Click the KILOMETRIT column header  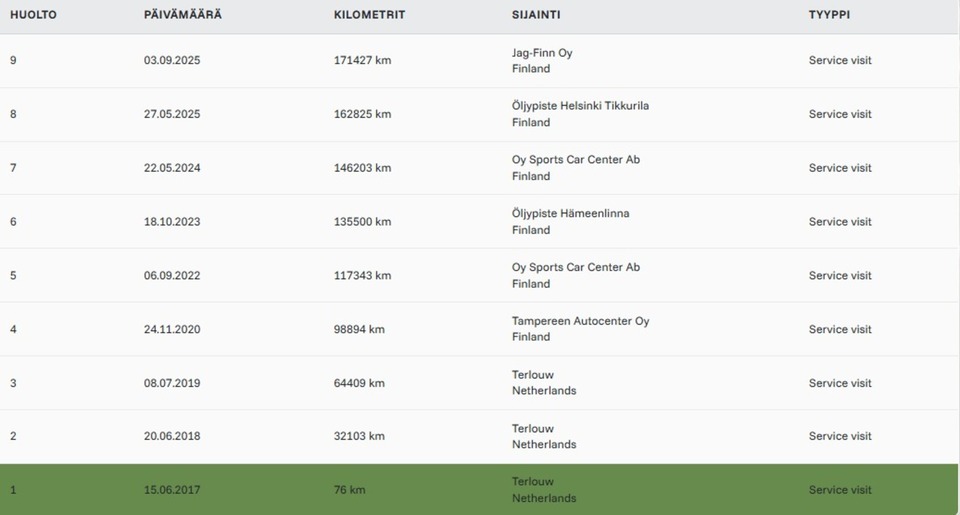point(369,15)
